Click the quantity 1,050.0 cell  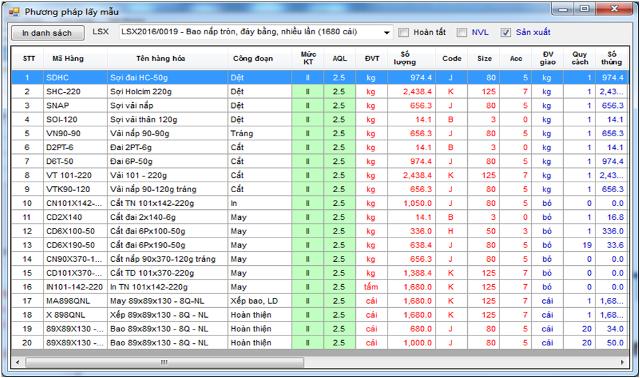pyautogui.click(x=411, y=203)
